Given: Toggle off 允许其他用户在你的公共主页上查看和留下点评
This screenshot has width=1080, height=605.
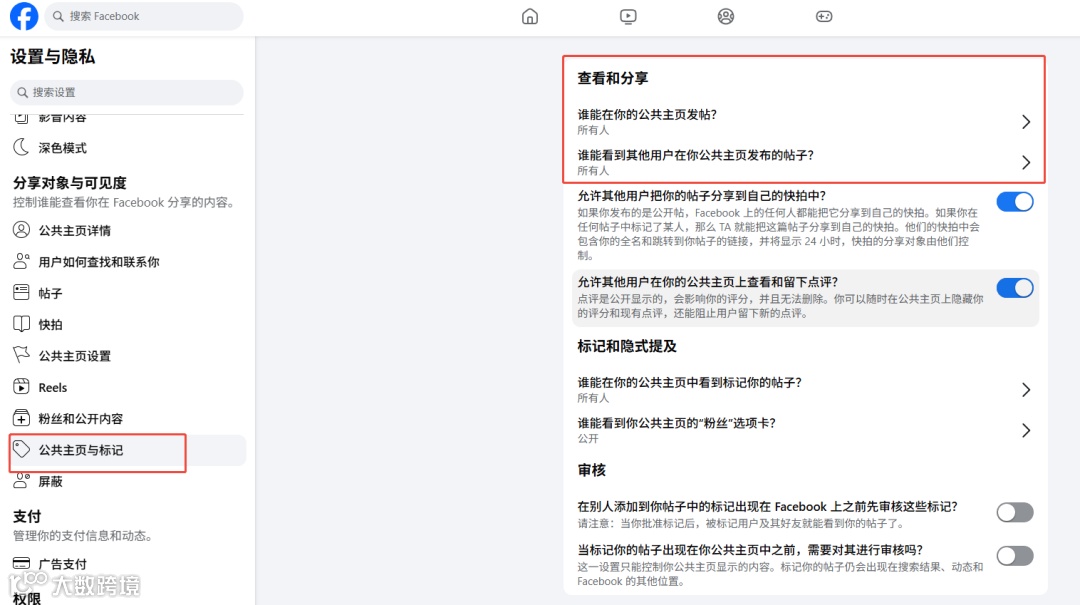Looking at the screenshot, I should pyautogui.click(x=1015, y=288).
